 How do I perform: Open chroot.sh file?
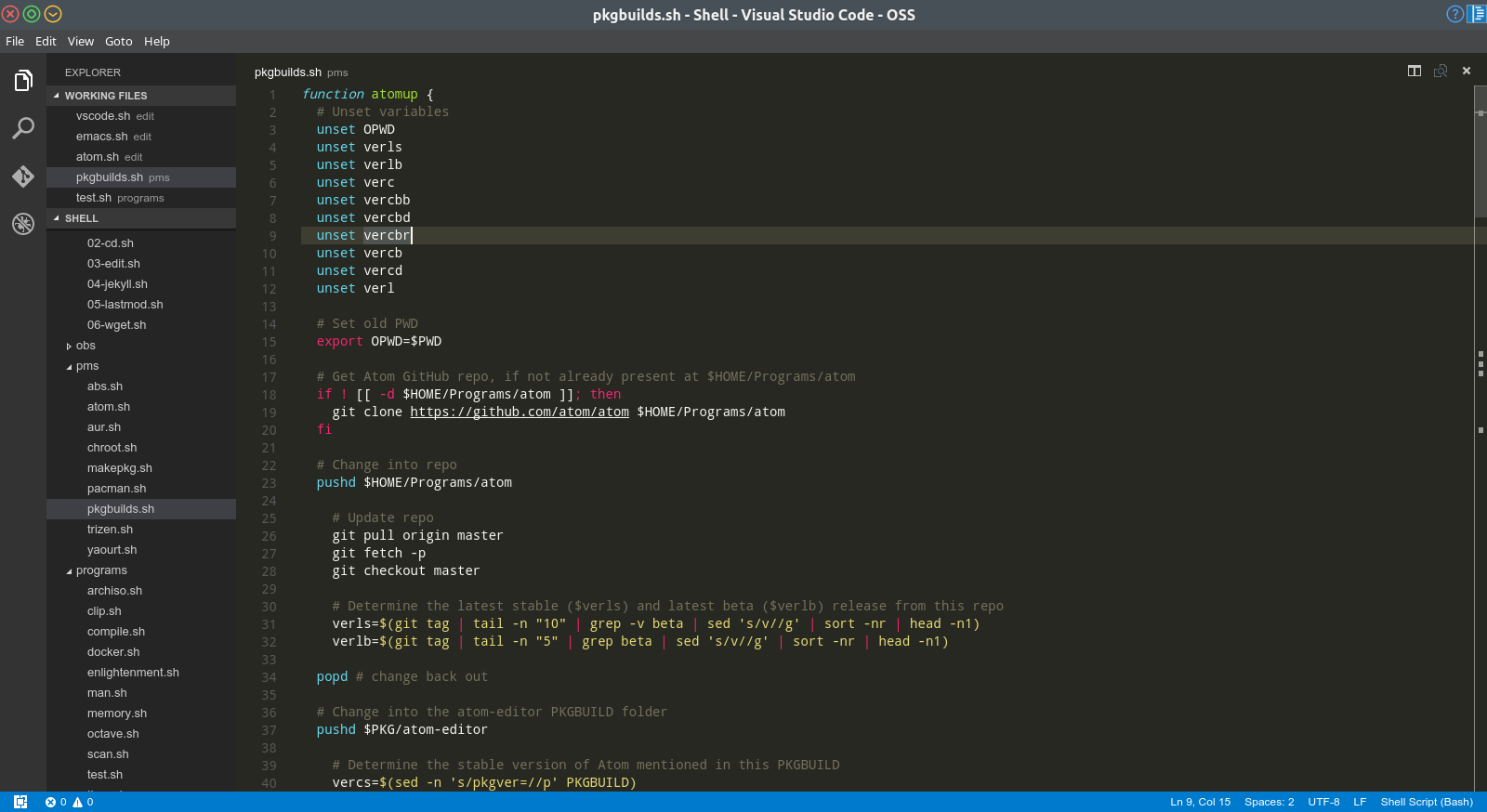coord(141,448)
